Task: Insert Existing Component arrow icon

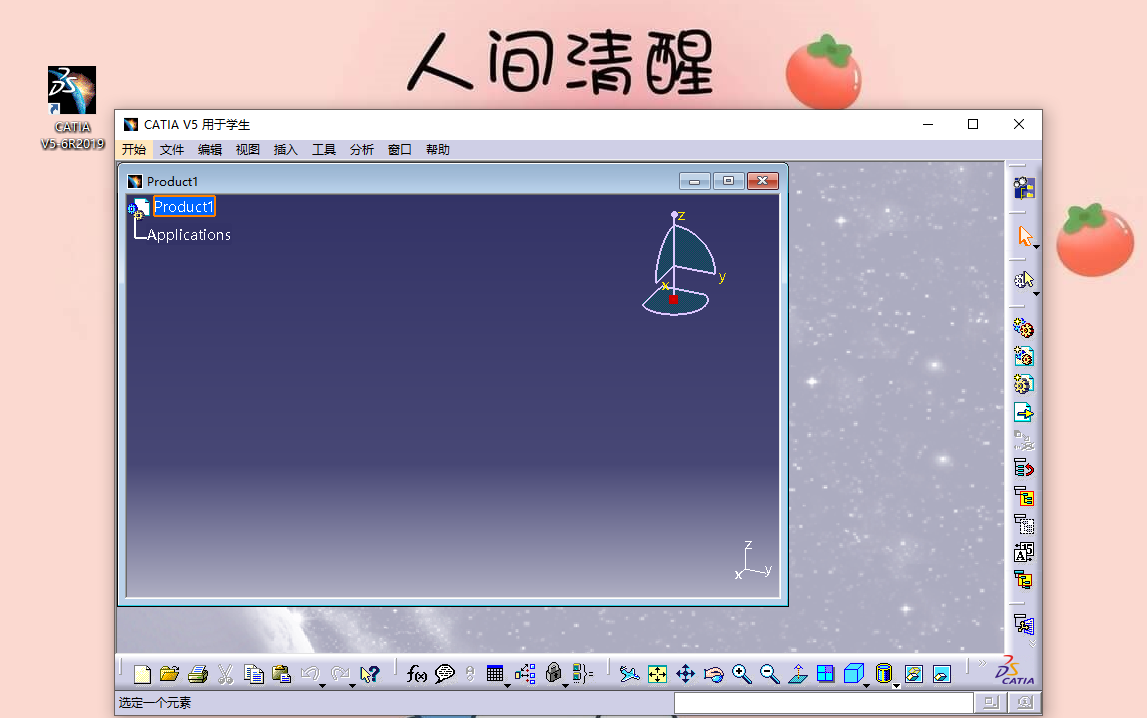Action: click(1024, 412)
